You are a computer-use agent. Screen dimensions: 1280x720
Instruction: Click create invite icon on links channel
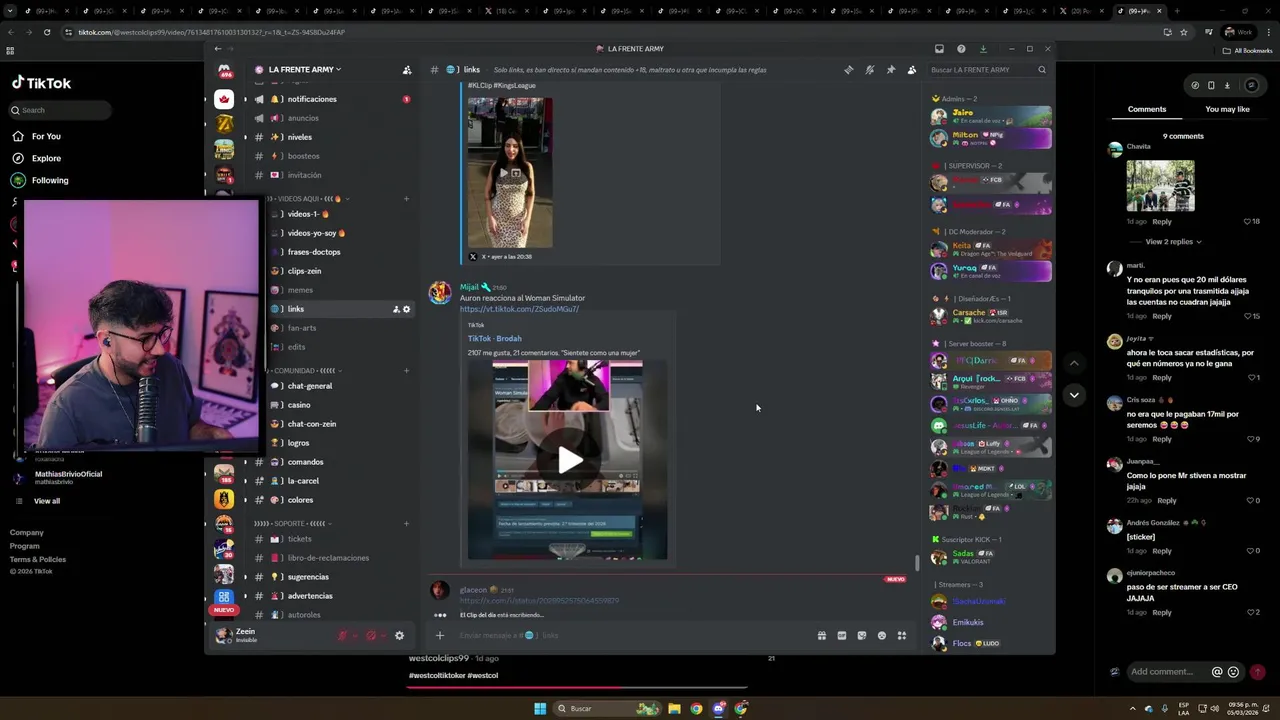[x=396, y=309]
